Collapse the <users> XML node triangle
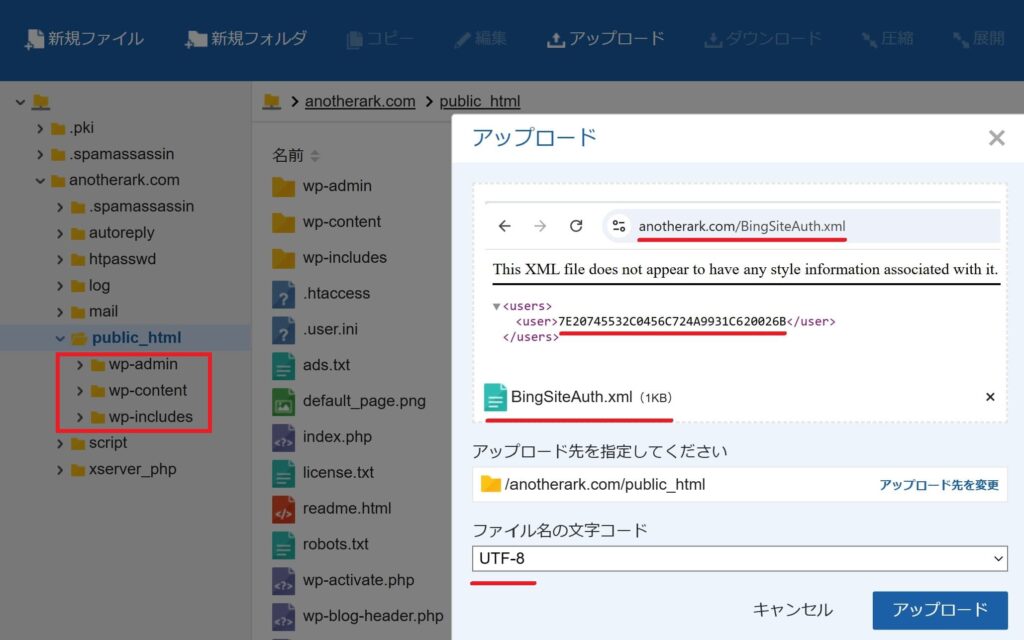This screenshot has width=1024, height=640. [496, 306]
